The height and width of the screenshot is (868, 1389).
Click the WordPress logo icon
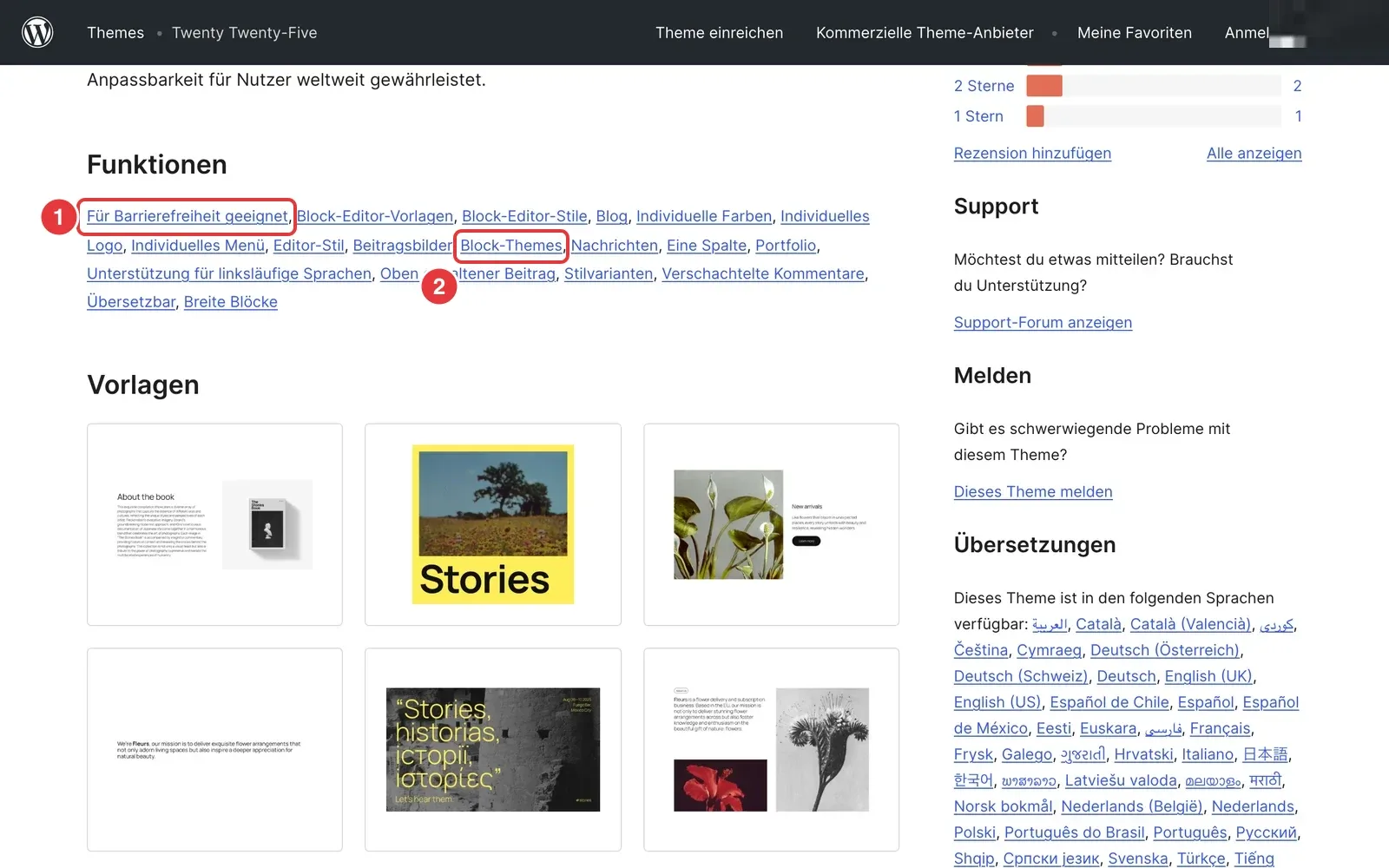[37, 32]
